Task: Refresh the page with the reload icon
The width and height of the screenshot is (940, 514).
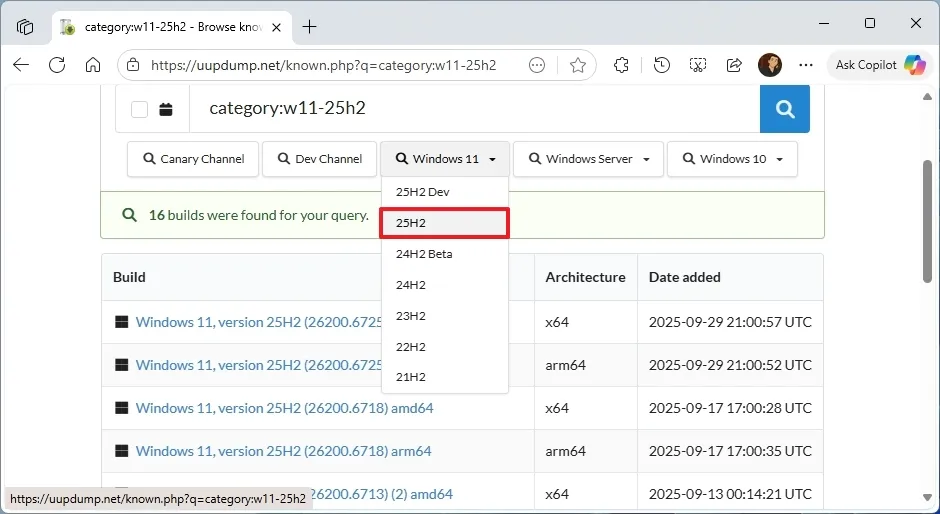Action: coord(57,65)
